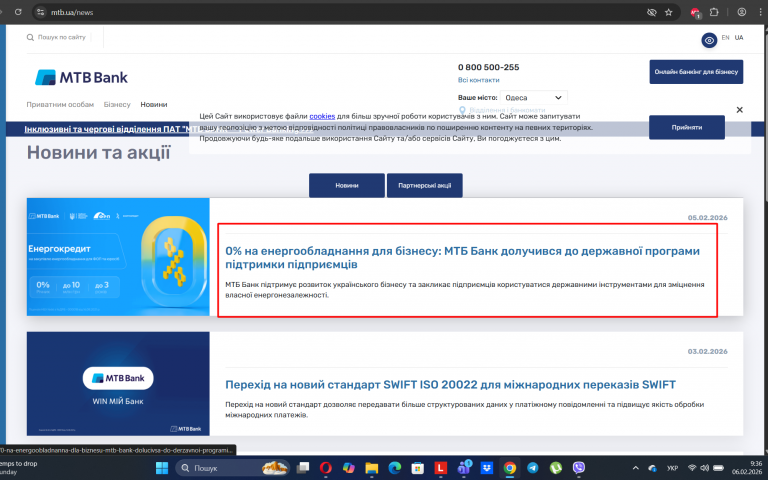
Task: Open uTorrent from the taskbar
Action: [555, 468]
